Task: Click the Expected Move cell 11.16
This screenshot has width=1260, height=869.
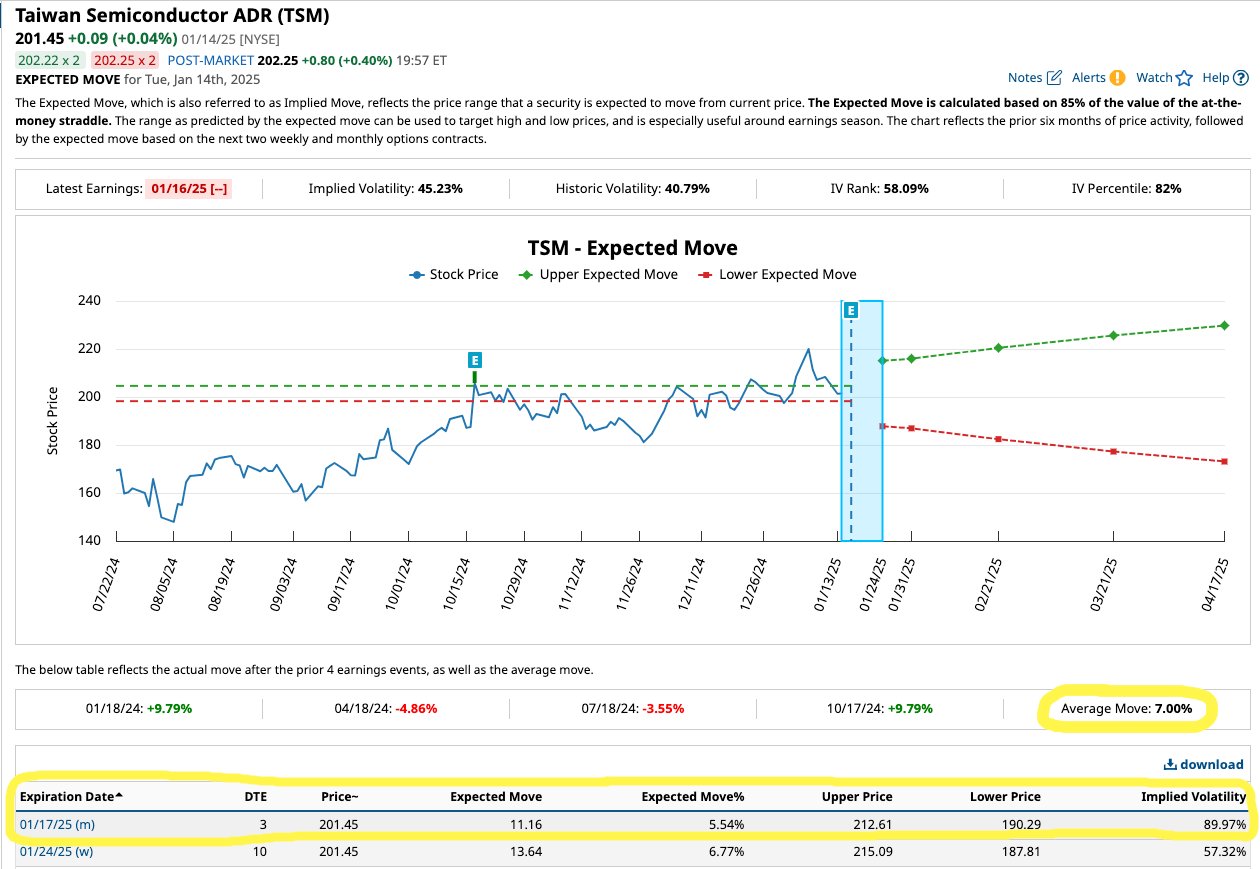Action: click(526, 824)
